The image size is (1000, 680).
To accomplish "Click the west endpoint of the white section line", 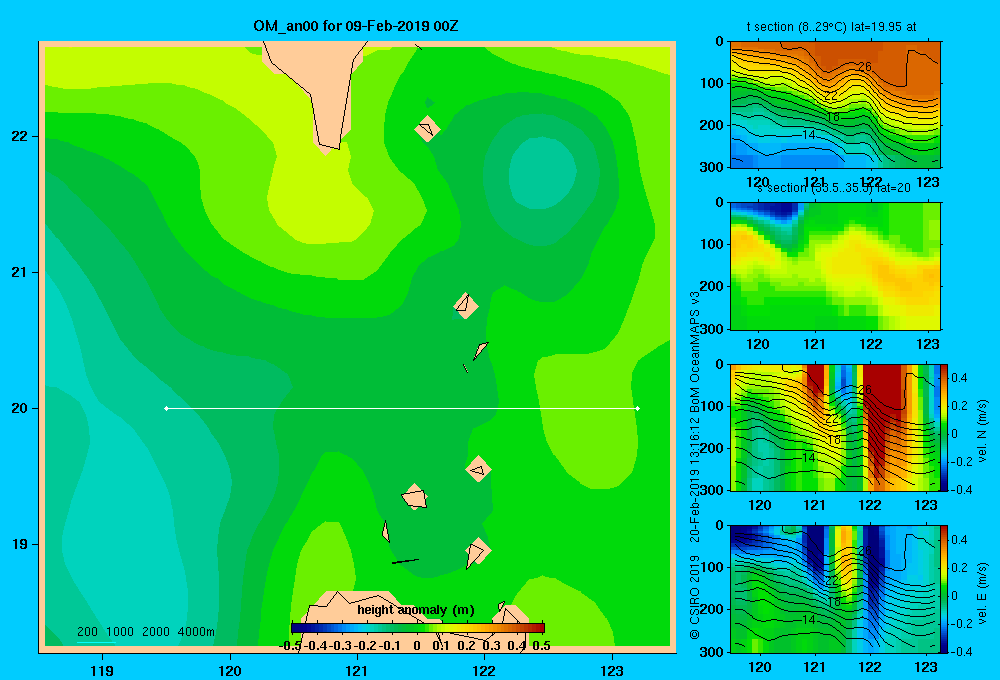I will [x=166, y=408].
